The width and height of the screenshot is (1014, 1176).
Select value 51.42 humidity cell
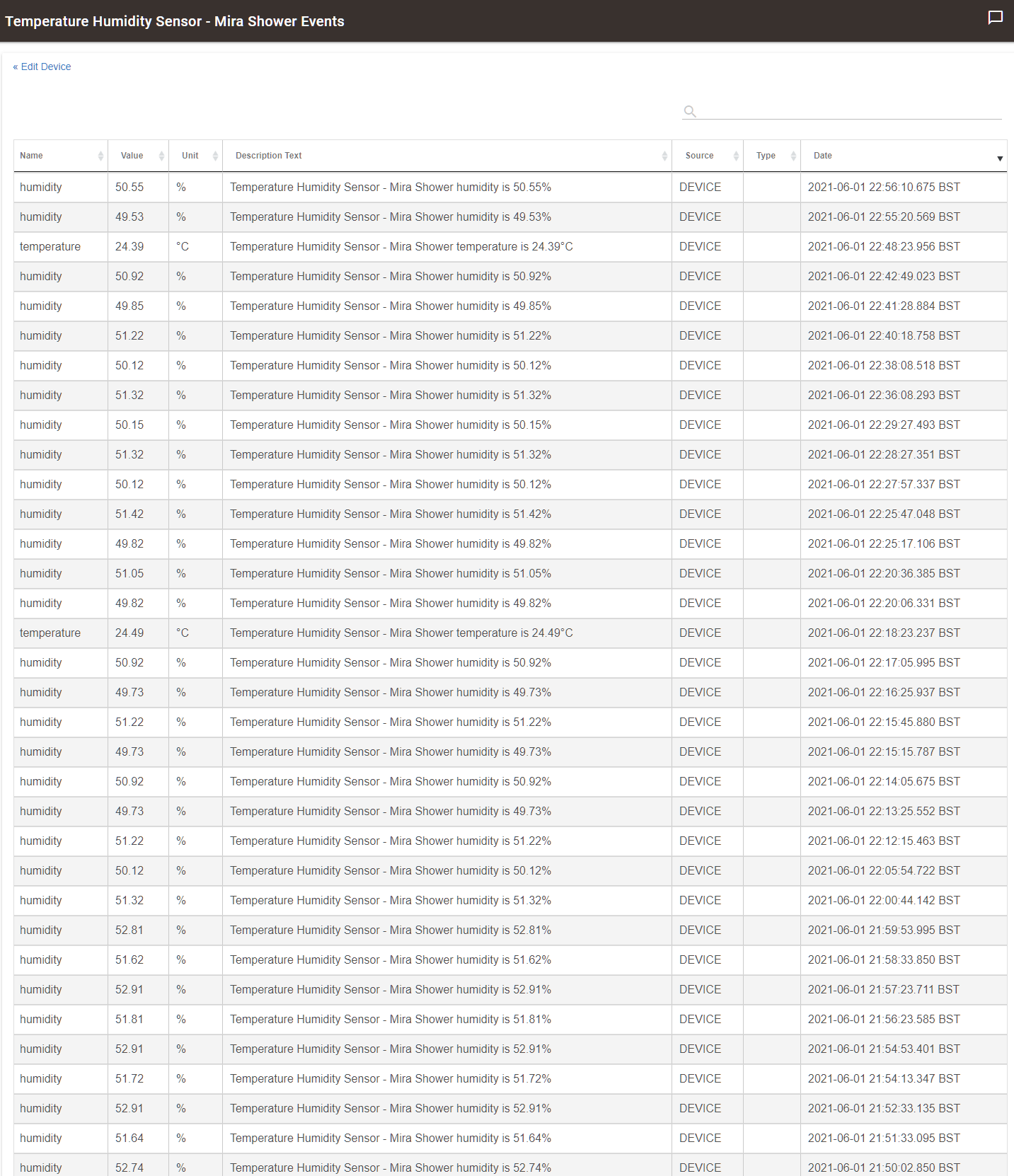coord(129,514)
